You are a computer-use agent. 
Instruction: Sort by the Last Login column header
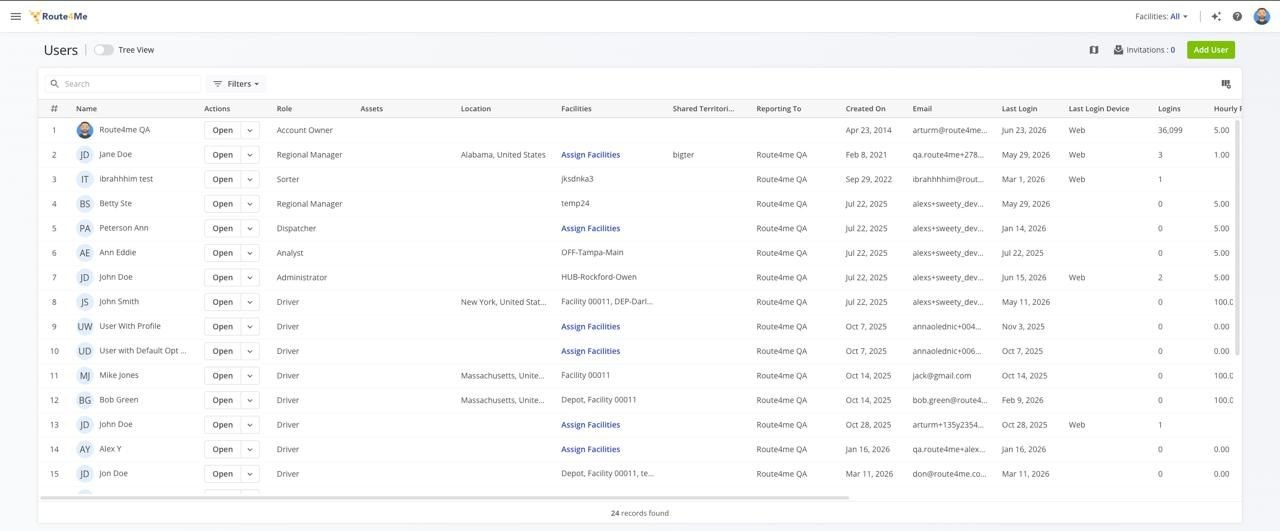point(1019,108)
